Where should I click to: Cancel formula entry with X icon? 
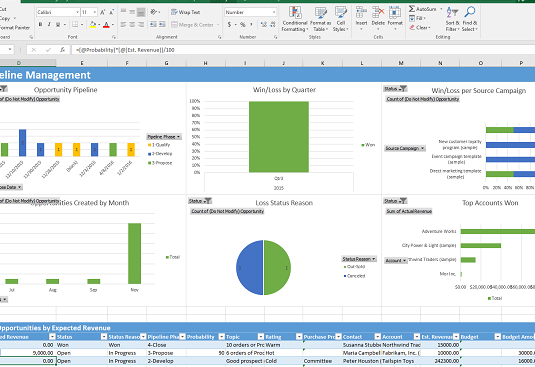click(33, 50)
